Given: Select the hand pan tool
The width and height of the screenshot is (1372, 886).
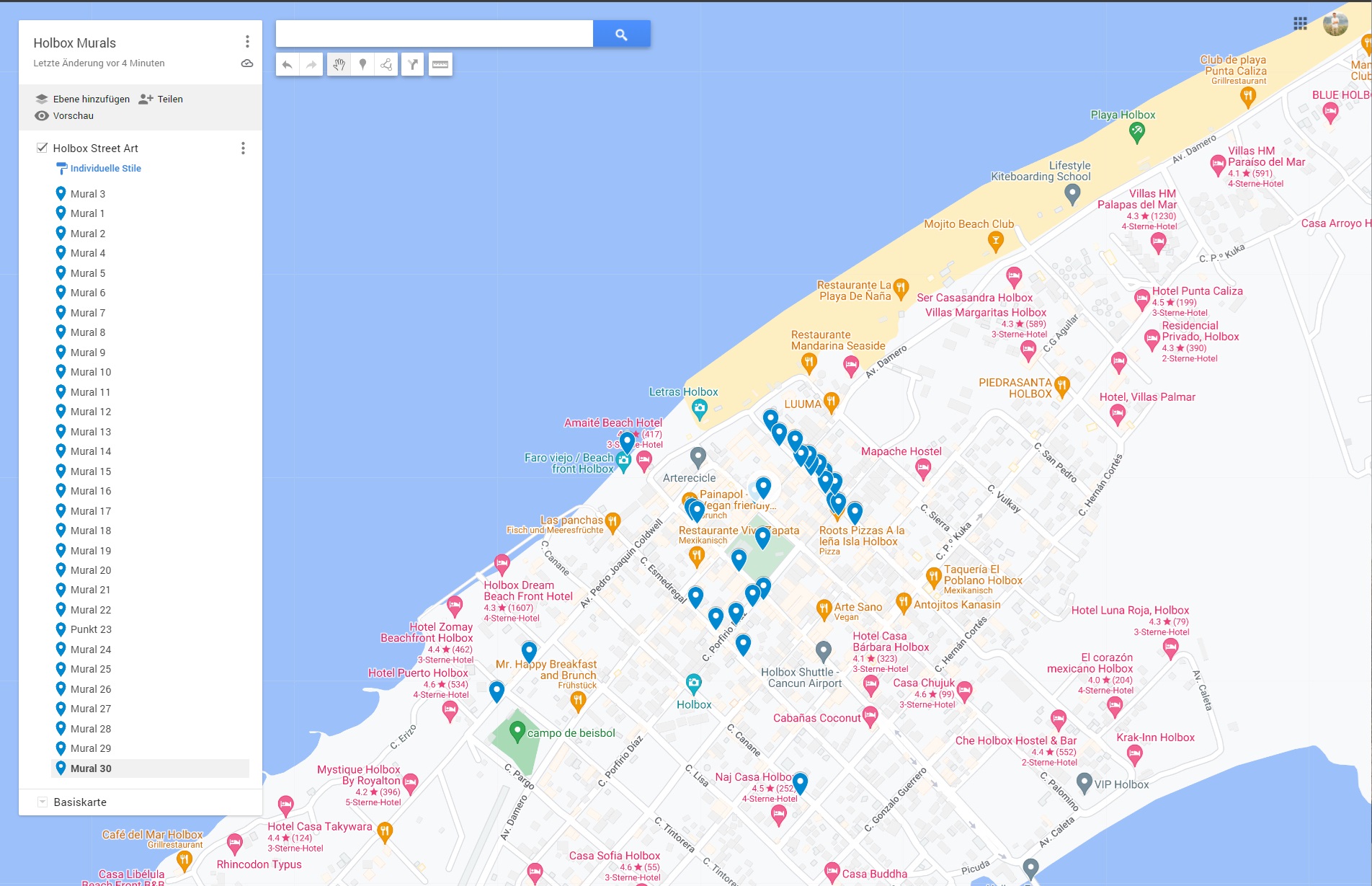Looking at the screenshot, I should (x=339, y=65).
